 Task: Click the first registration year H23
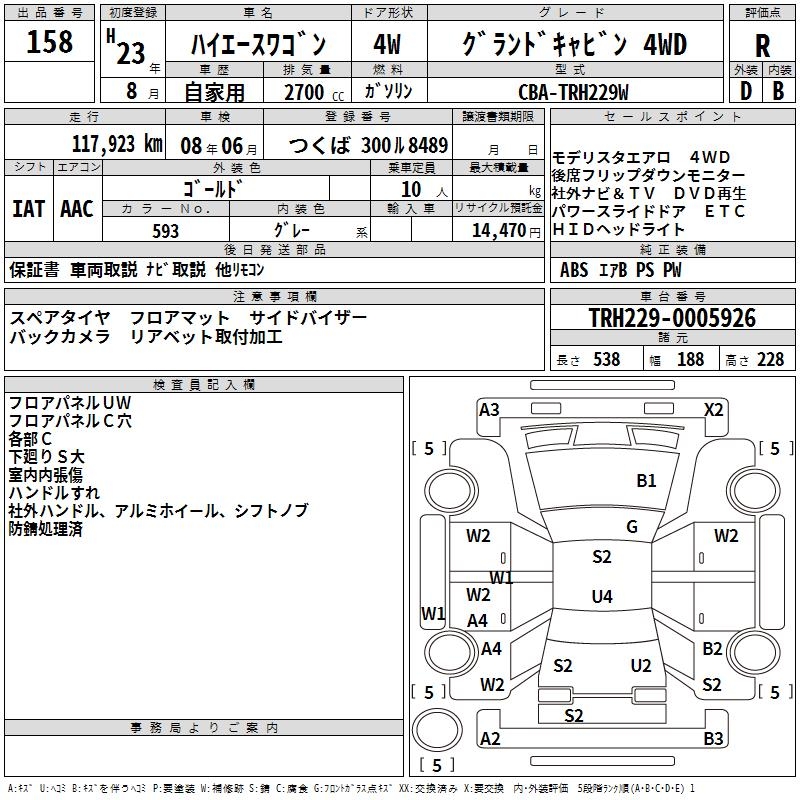[126, 47]
